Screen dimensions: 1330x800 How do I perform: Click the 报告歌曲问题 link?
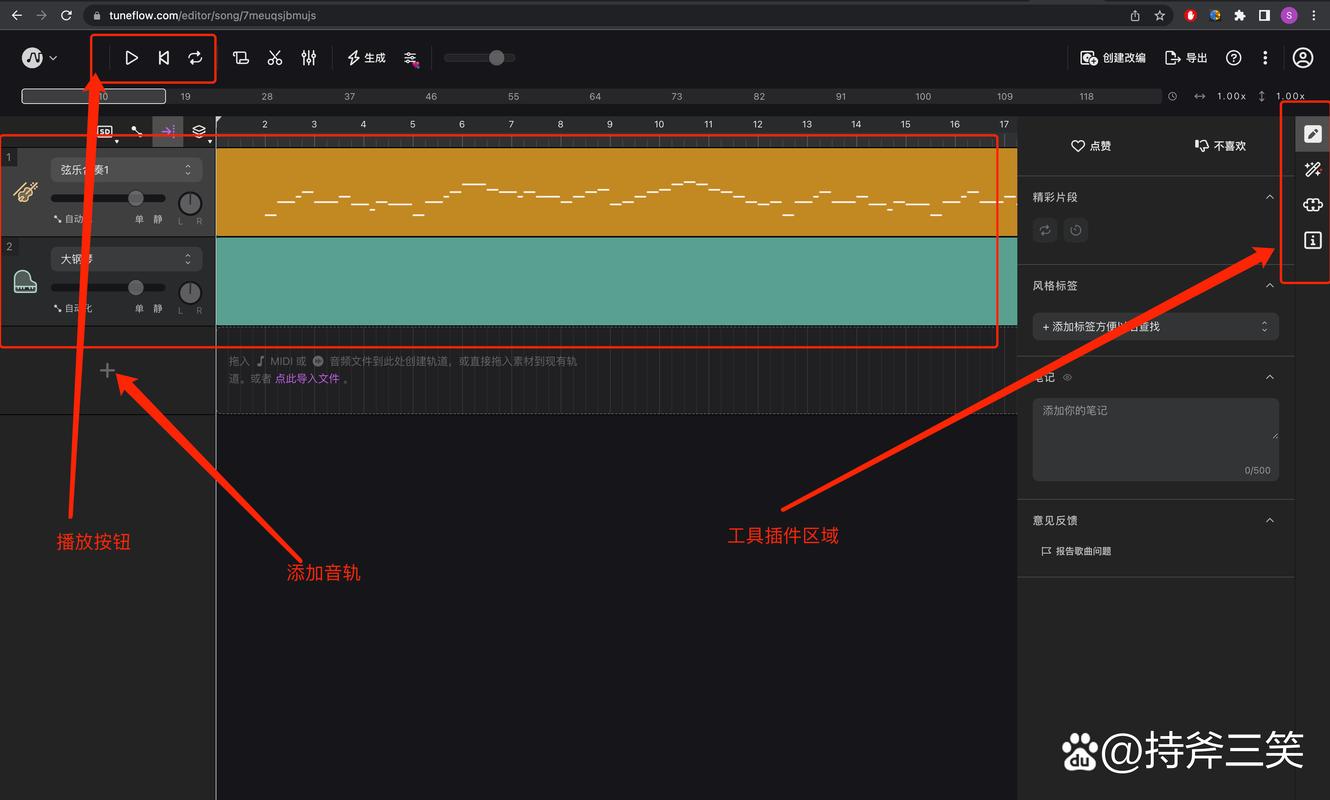(1076, 551)
